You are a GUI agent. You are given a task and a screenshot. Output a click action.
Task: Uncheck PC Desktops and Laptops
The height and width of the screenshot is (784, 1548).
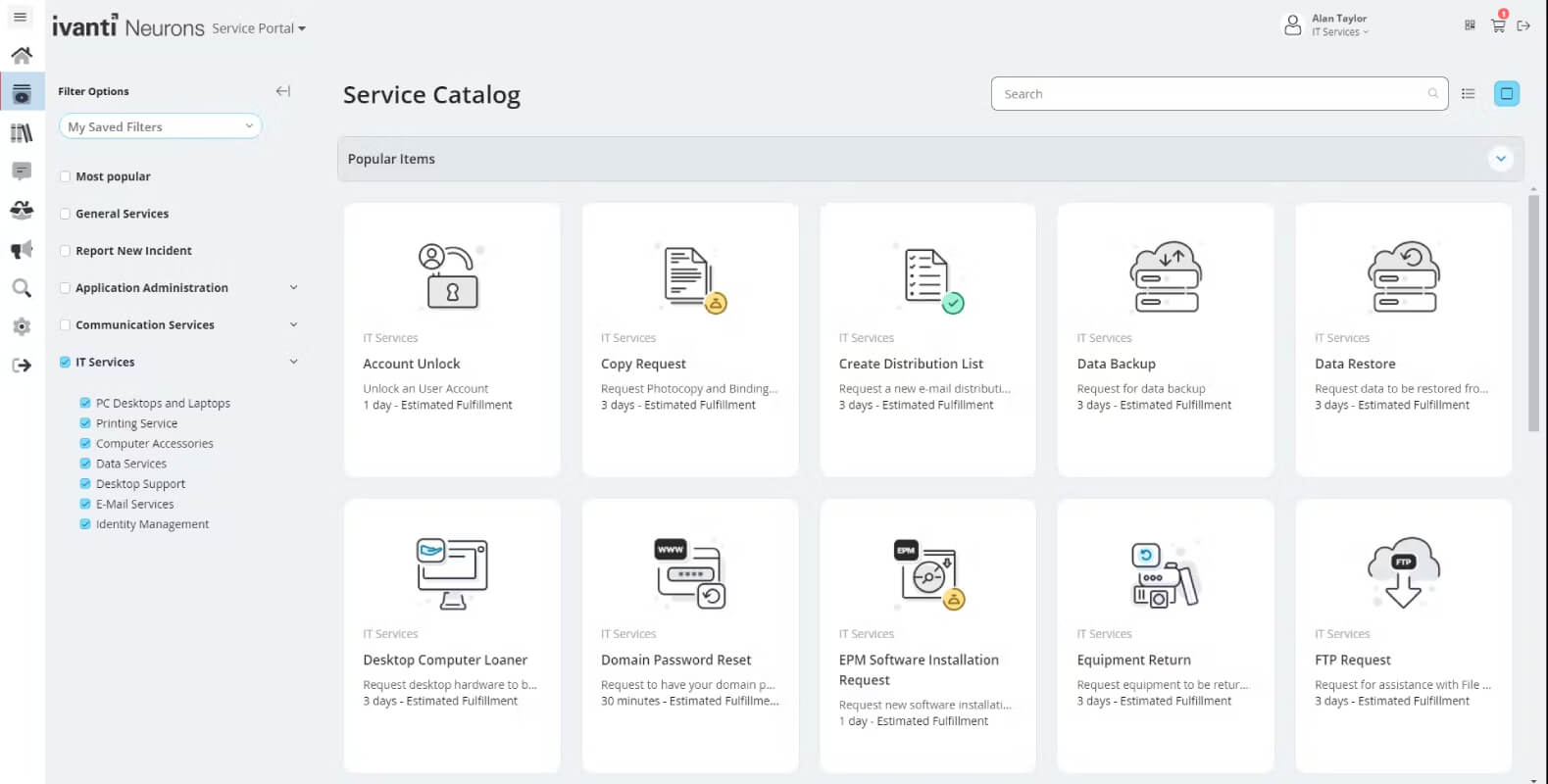pyautogui.click(x=85, y=403)
